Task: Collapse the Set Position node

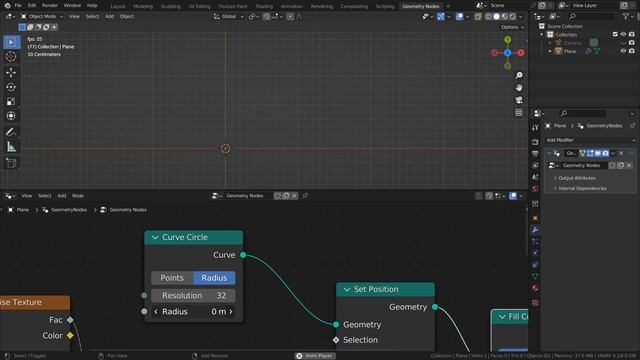Action: 347,289
